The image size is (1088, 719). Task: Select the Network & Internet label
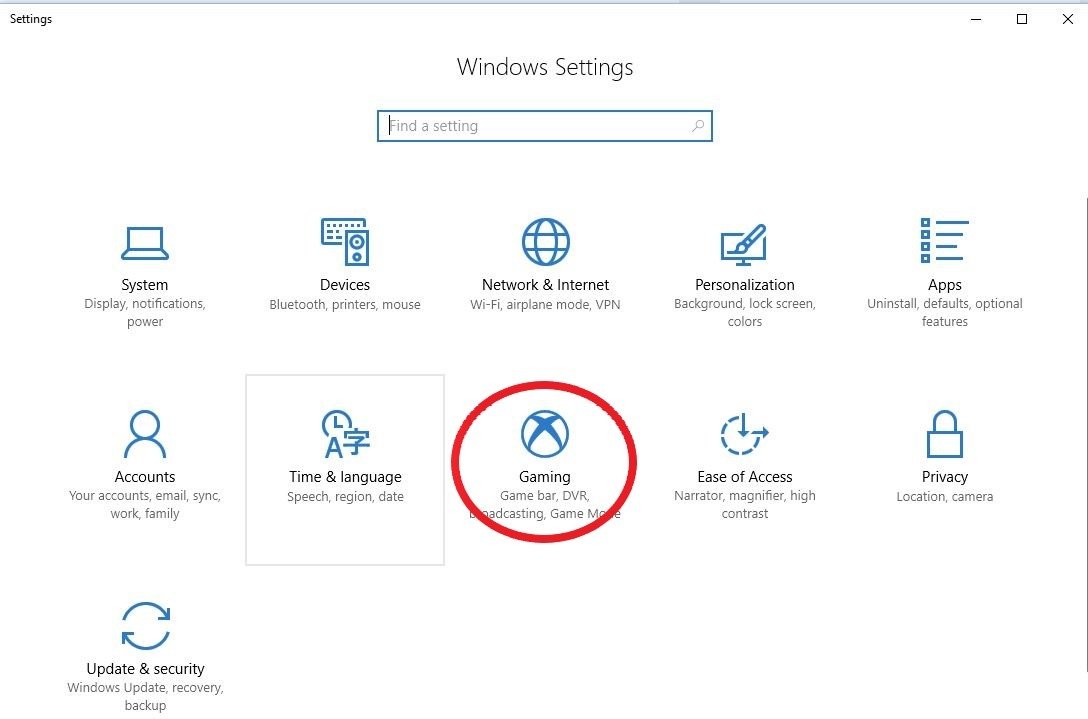coord(545,285)
